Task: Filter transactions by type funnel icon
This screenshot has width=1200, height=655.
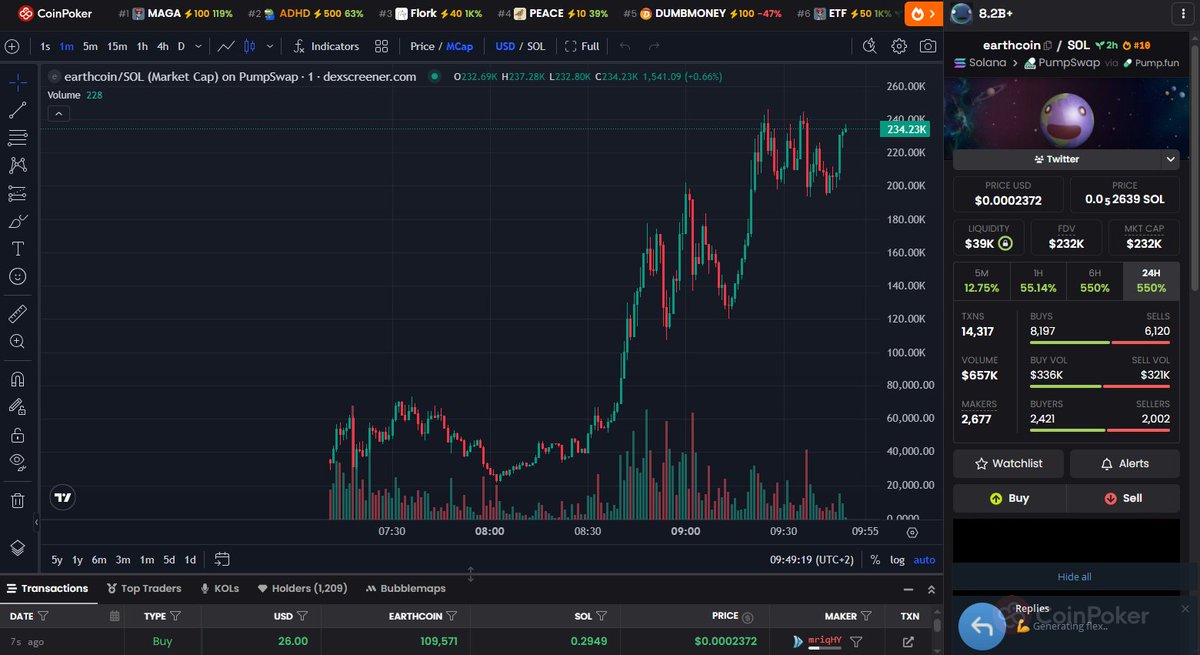Action: [x=175, y=616]
